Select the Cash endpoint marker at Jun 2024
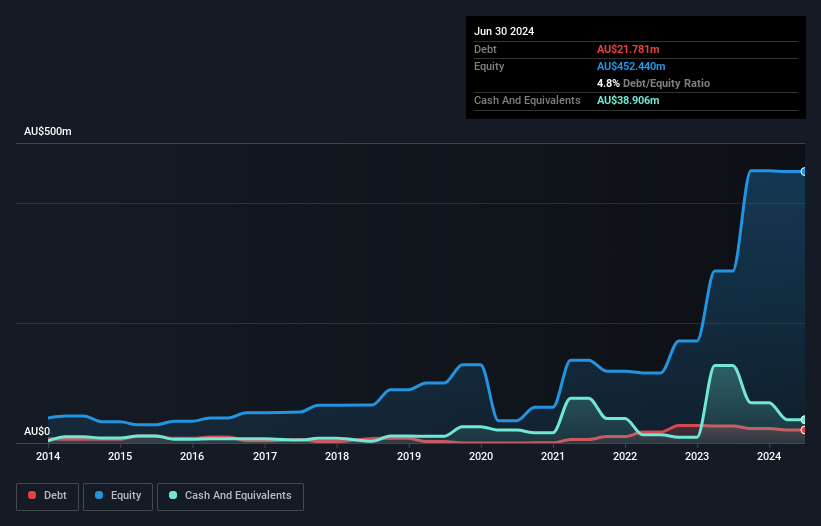Viewport: 821px width, 526px height. tap(804, 420)
